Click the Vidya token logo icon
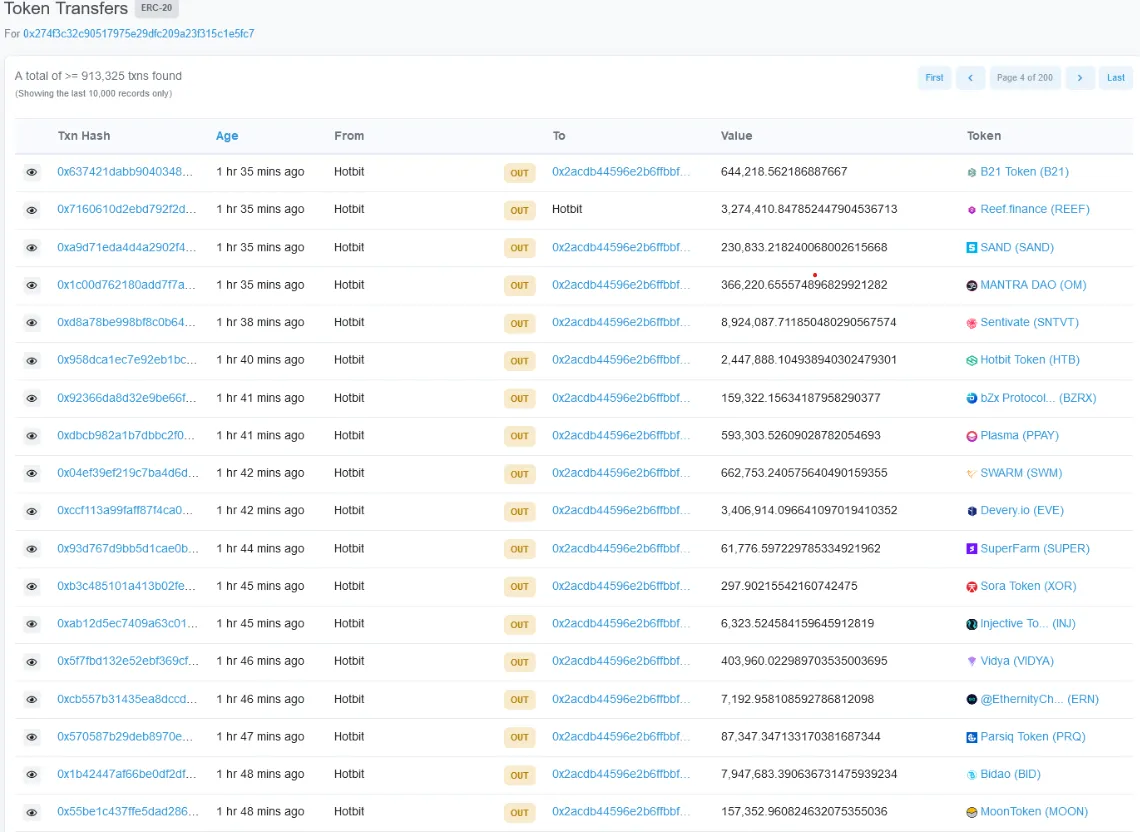 (971, 662)
